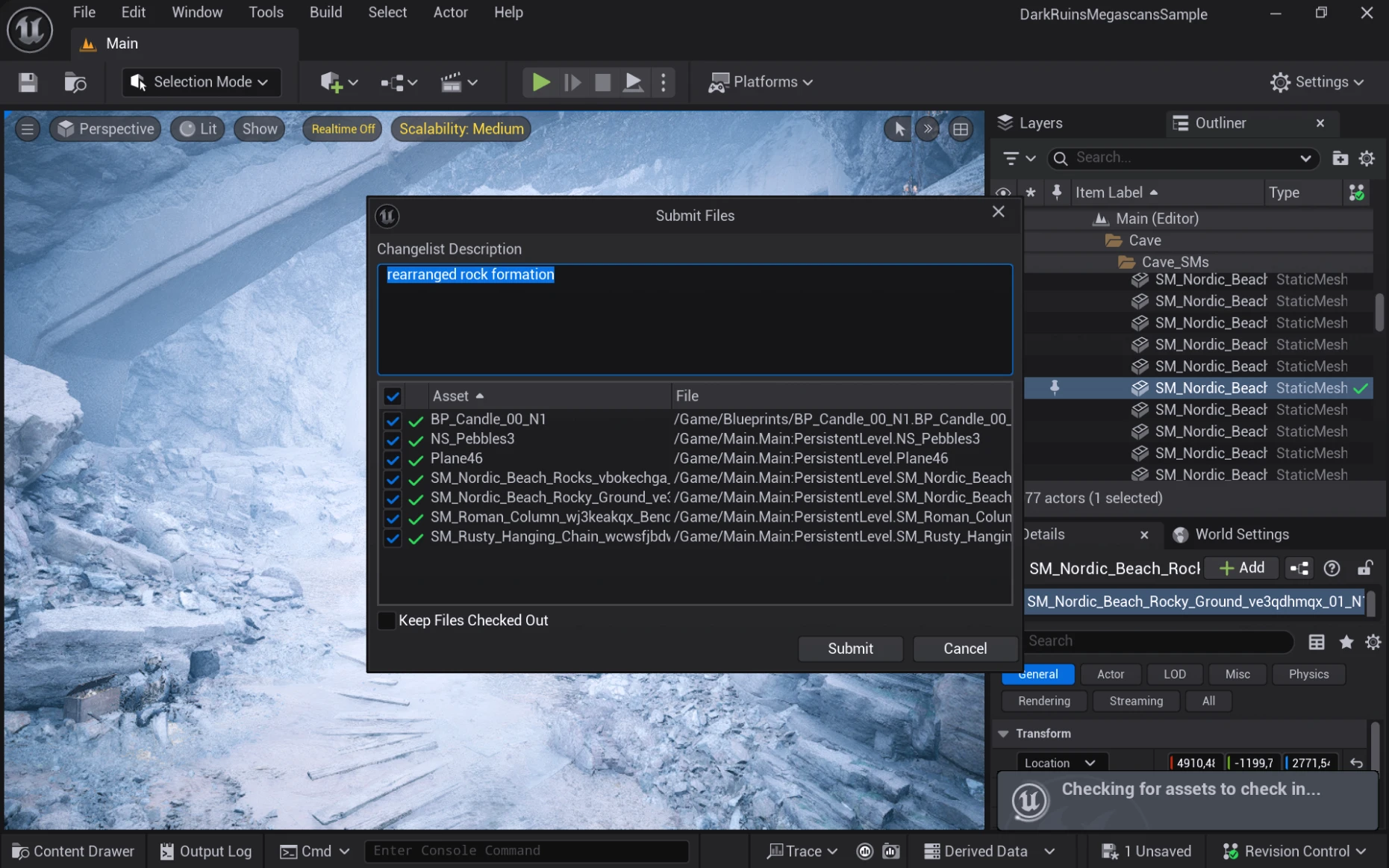Cancel the Submit Files dialog
The width and height of the screenshot is (1389, 868).
[x=964, y=649]
